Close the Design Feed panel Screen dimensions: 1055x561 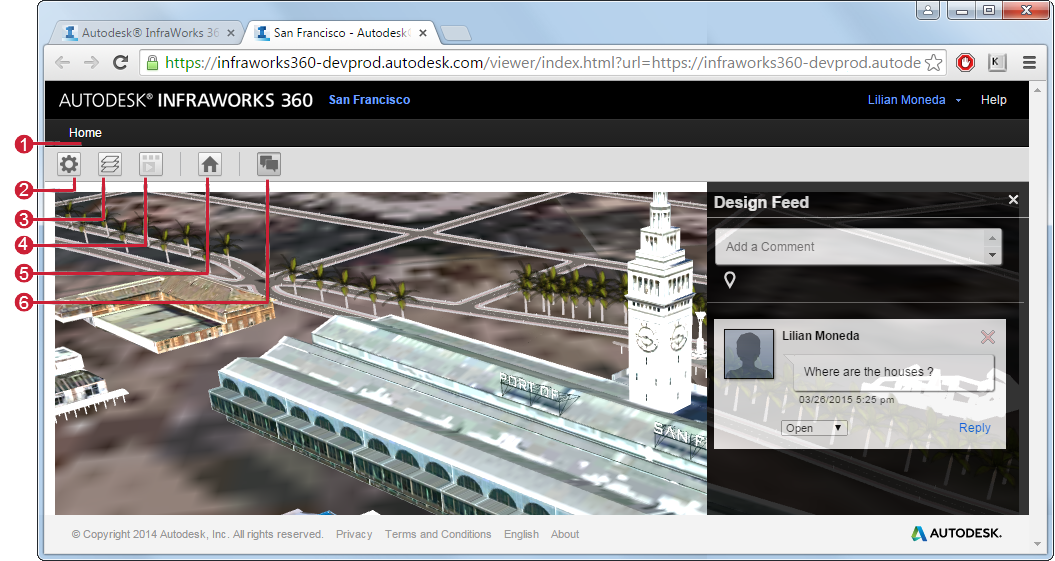click(x=1013, y=199)
